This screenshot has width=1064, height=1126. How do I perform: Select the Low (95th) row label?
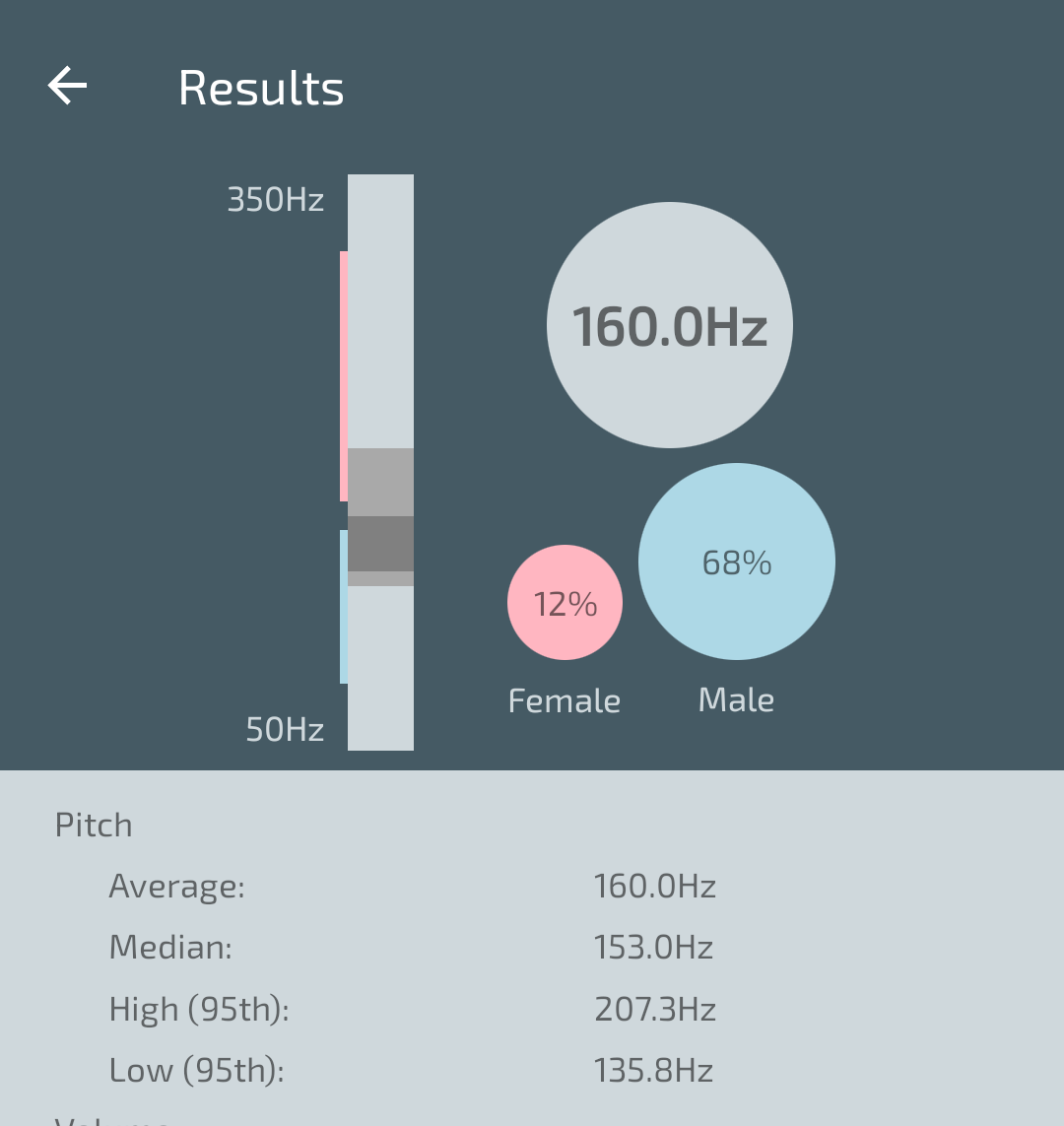(x=197, y=1071)
